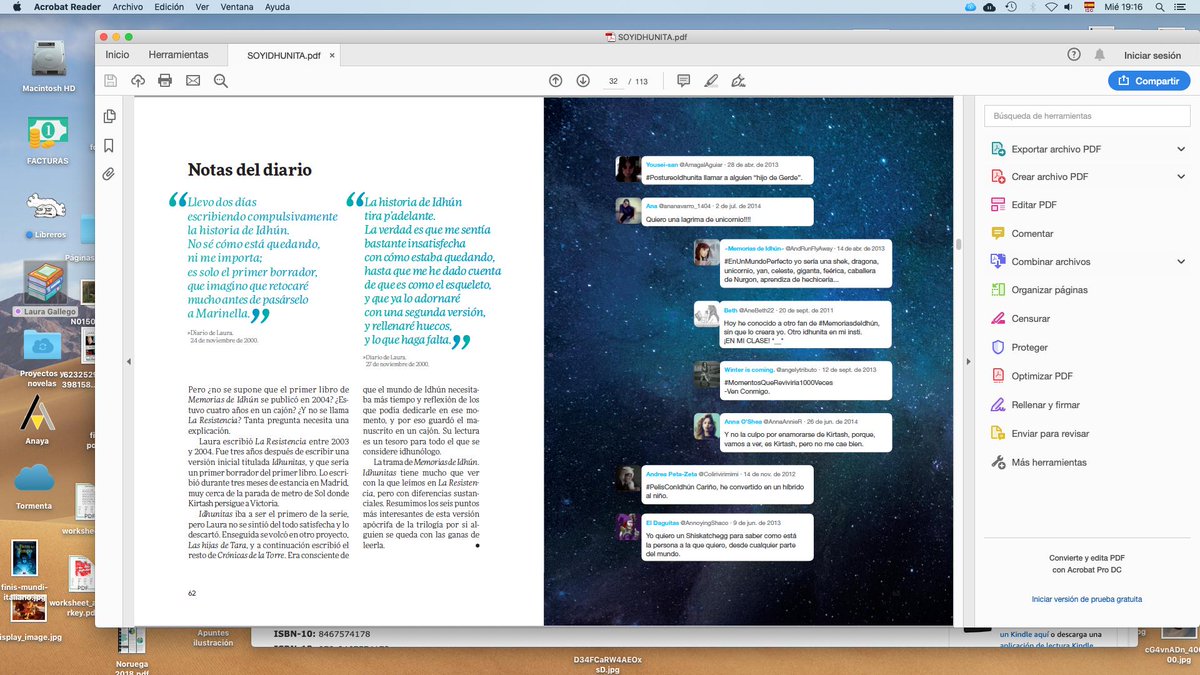Click the cloud upload toolbar icon

[138, 81]
